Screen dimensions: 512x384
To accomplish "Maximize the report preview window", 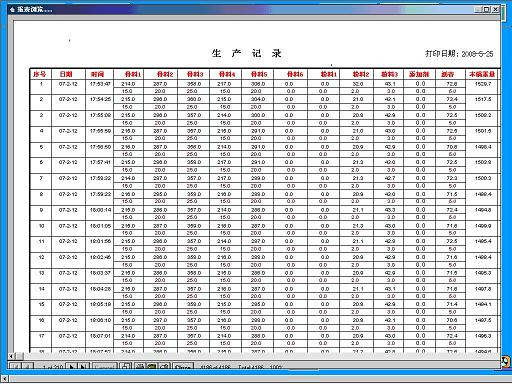I will (487, 9).
